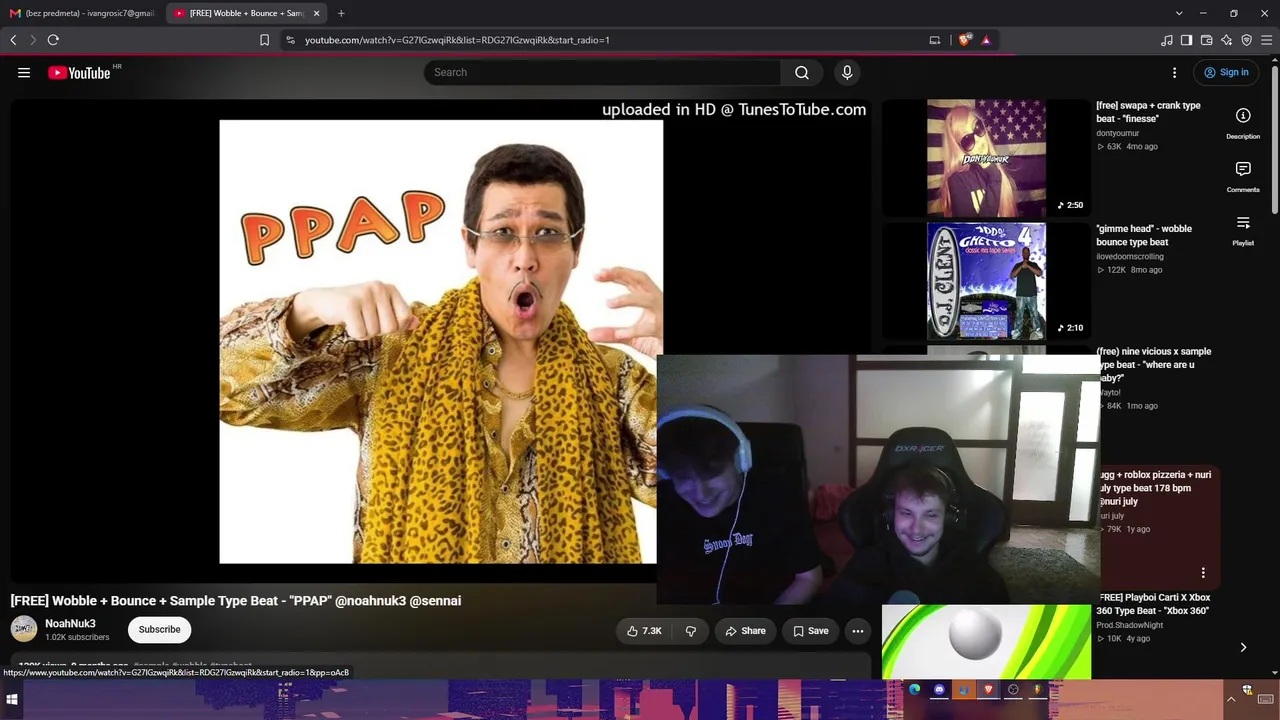
Task: Subscribe to NoahNuk3 channel
Action: 160,629
